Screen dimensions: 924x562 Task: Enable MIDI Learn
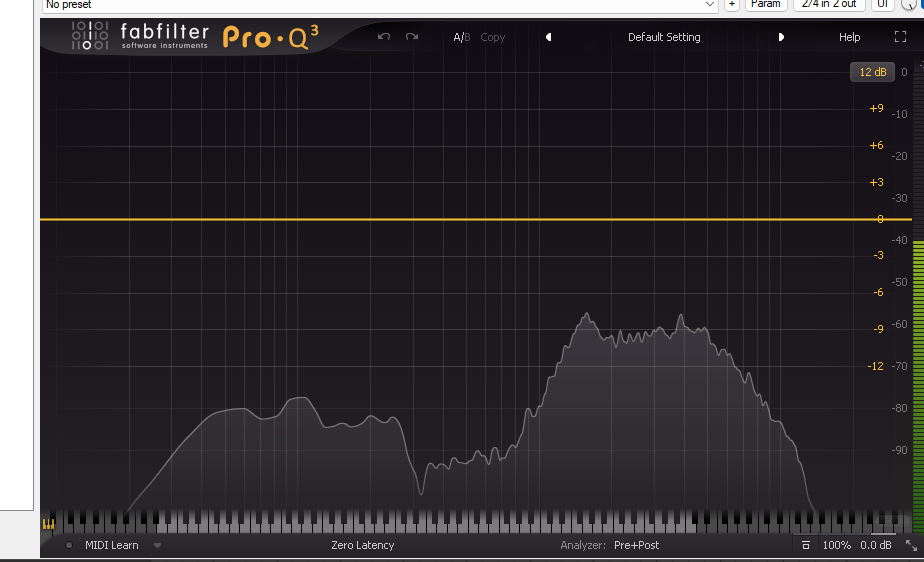[111, 546]
